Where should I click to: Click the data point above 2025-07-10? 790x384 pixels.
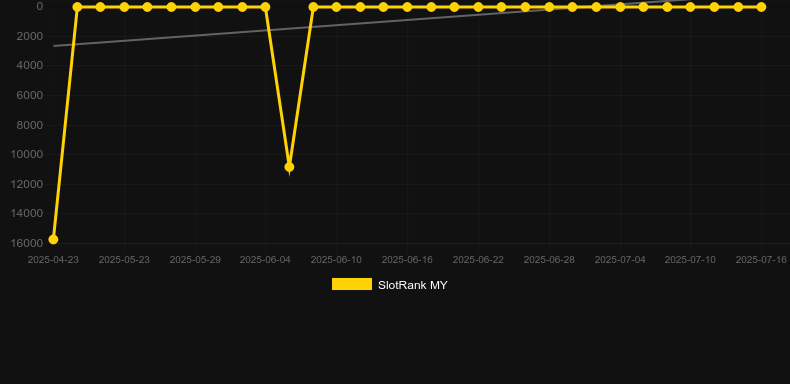[x=690, y=7]
